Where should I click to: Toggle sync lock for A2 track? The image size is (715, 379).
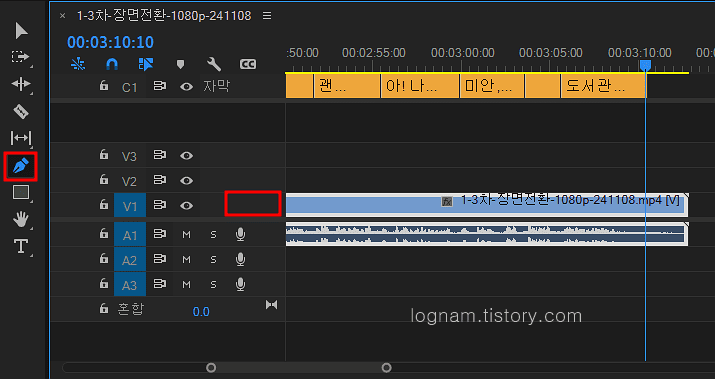tap(159, 259)
